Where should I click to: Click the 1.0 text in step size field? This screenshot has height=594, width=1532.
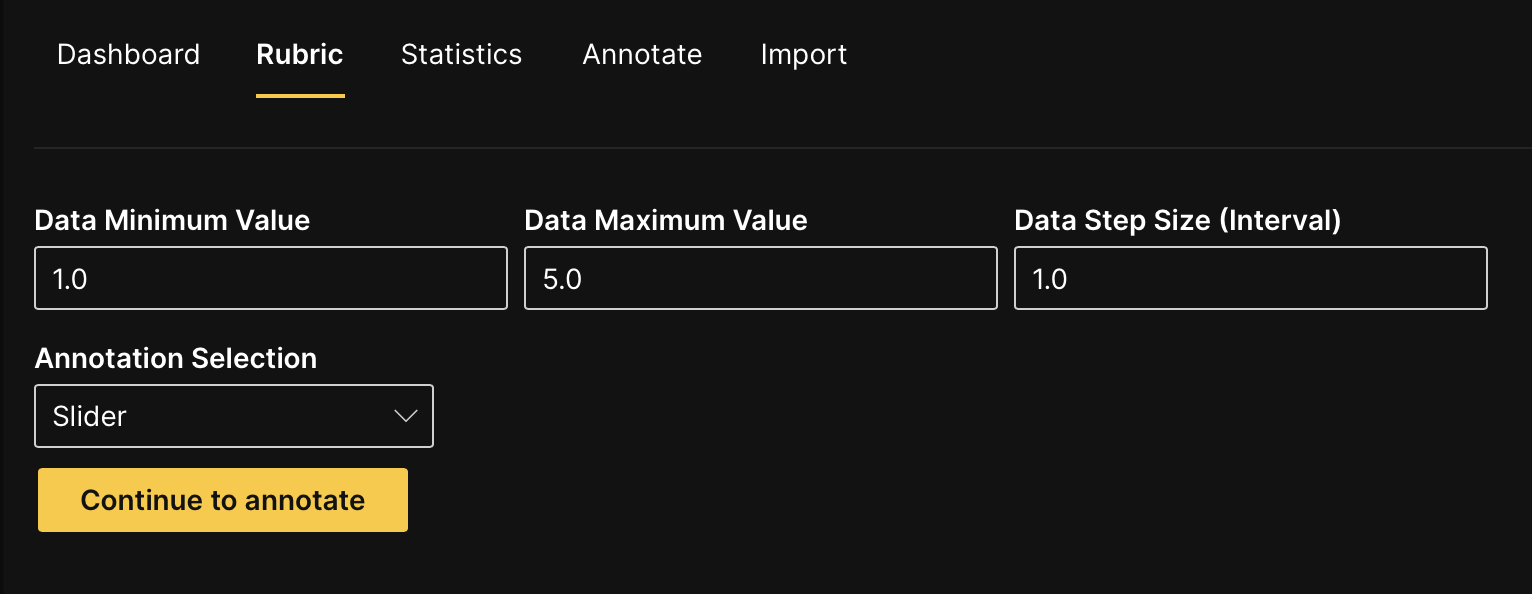pos(1050,279)
